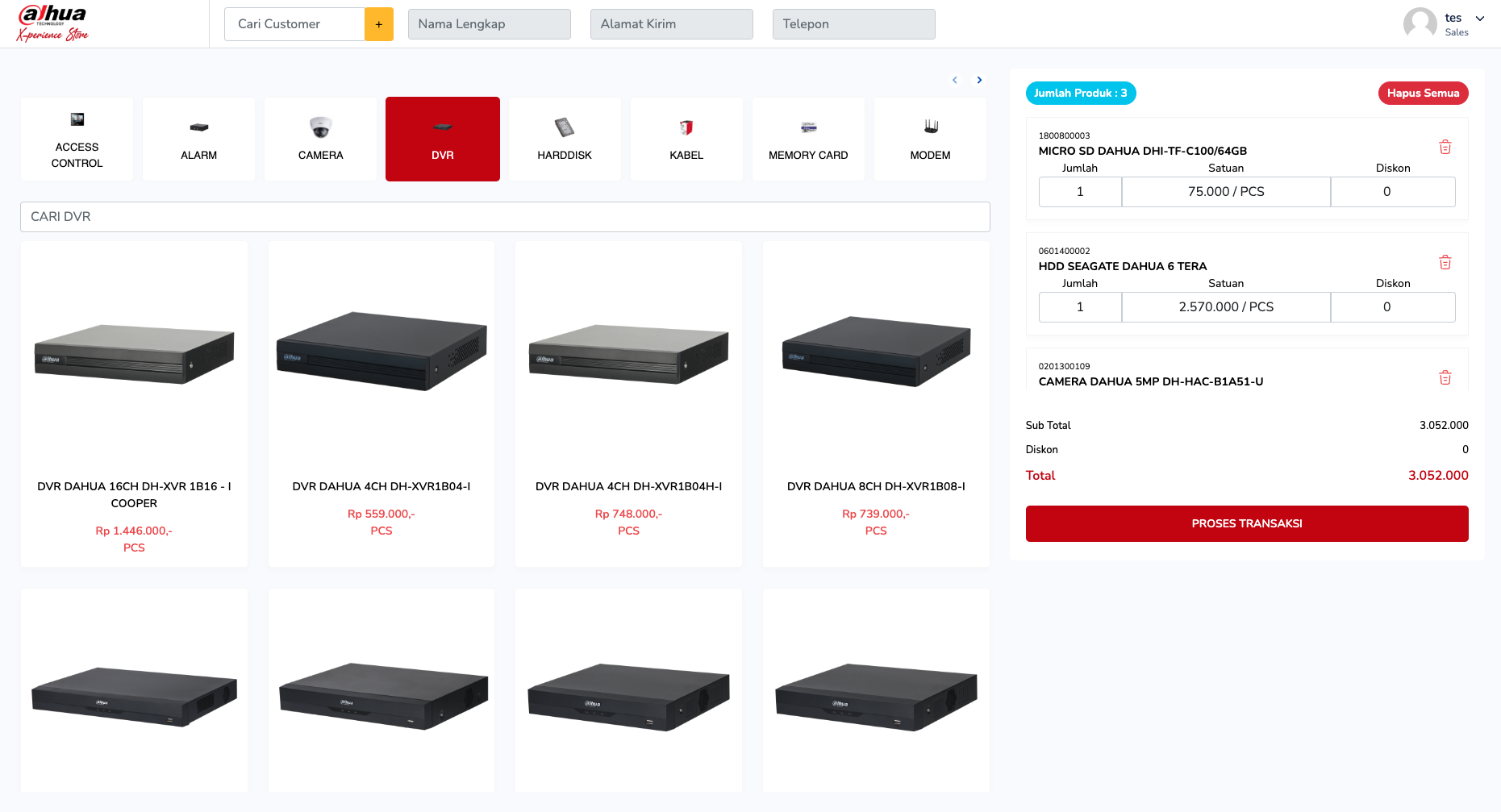Remove HDD Seagate Dahua 6 Tera item

[x=1445, y=262]
